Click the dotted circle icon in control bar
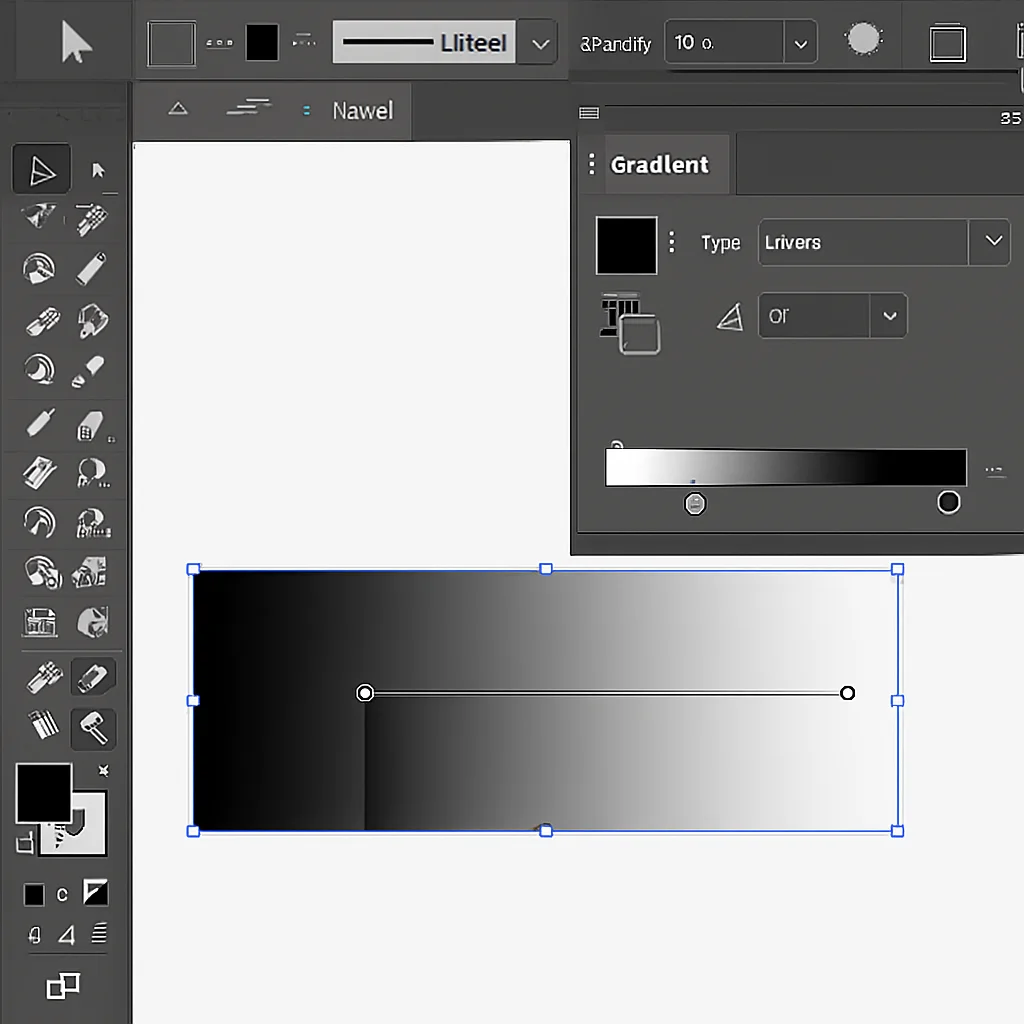 pyautogui.click(x=864, y=39)
